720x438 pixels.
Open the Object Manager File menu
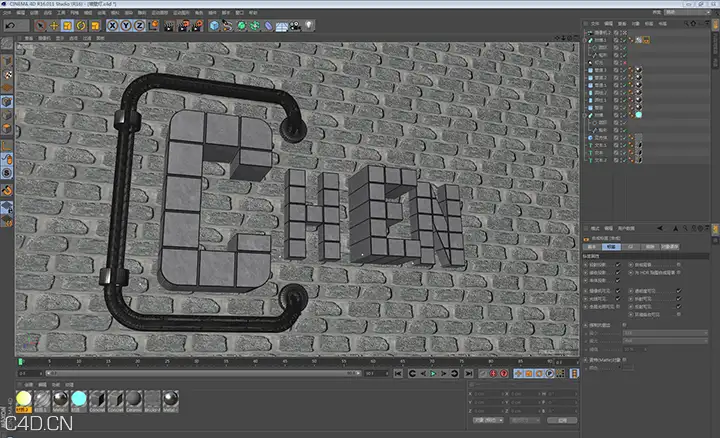[595, 23]
